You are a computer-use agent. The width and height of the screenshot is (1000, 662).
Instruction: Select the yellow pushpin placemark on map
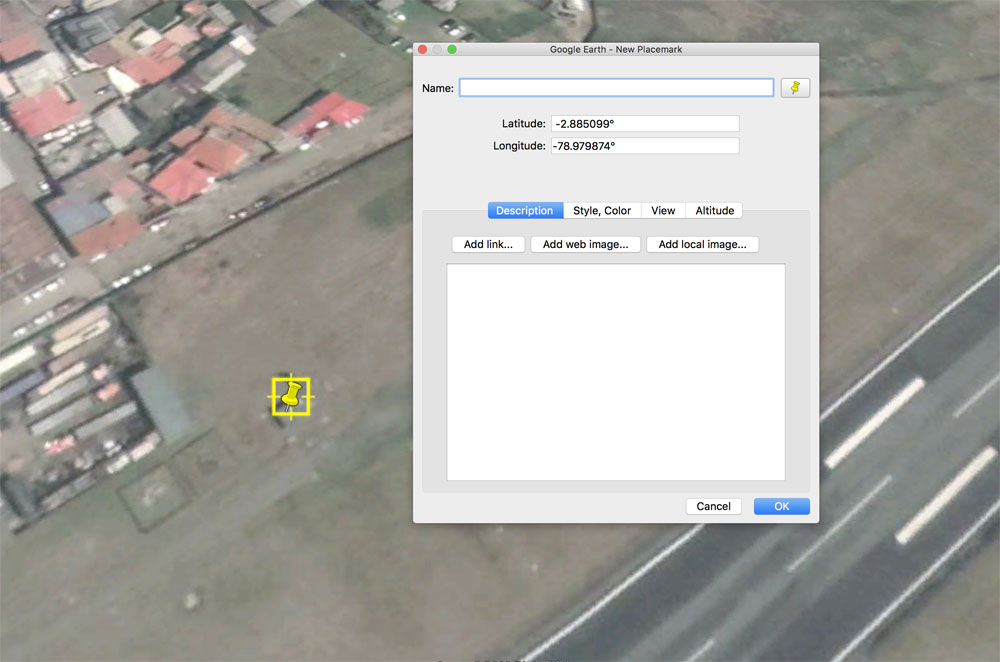pyautogui.click(x=291, y=397)
